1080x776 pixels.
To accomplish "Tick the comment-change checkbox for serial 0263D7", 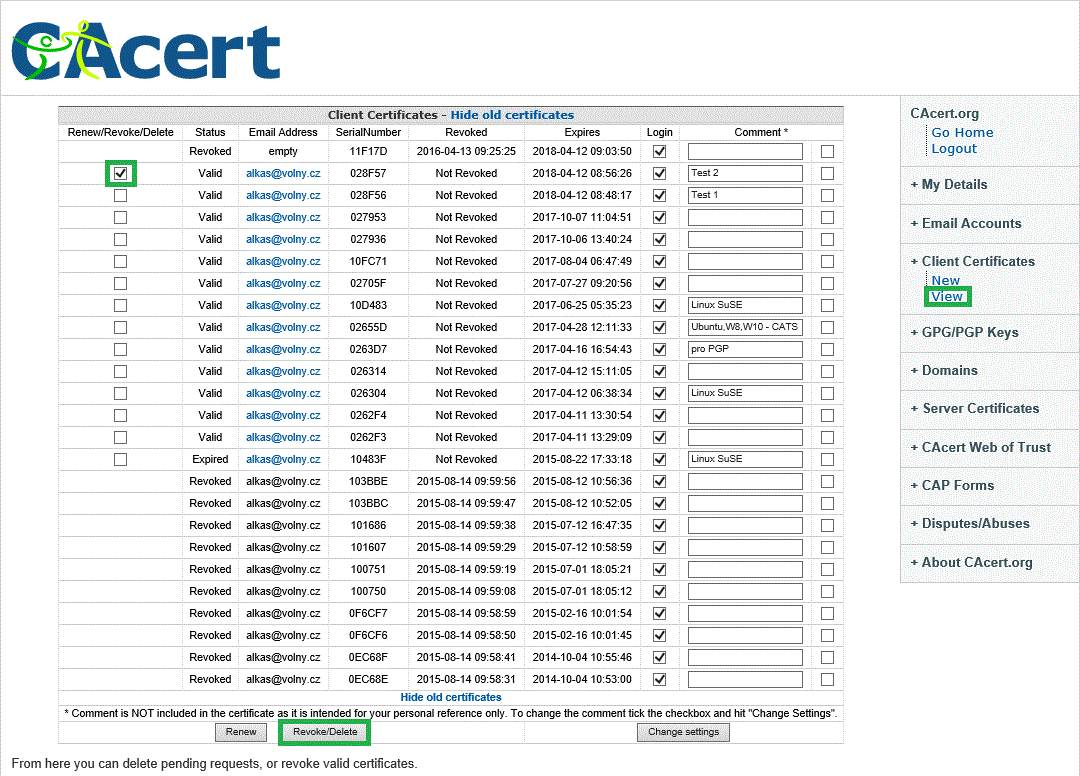I will (827, 349).
